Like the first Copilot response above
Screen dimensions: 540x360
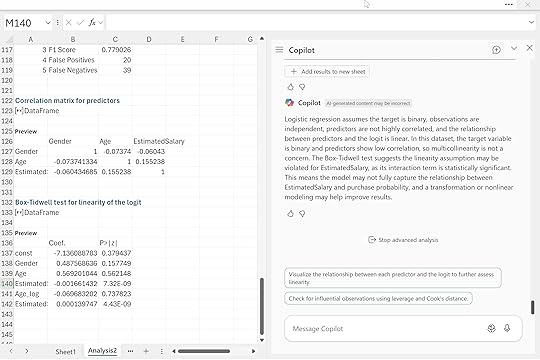click(291, 87)
